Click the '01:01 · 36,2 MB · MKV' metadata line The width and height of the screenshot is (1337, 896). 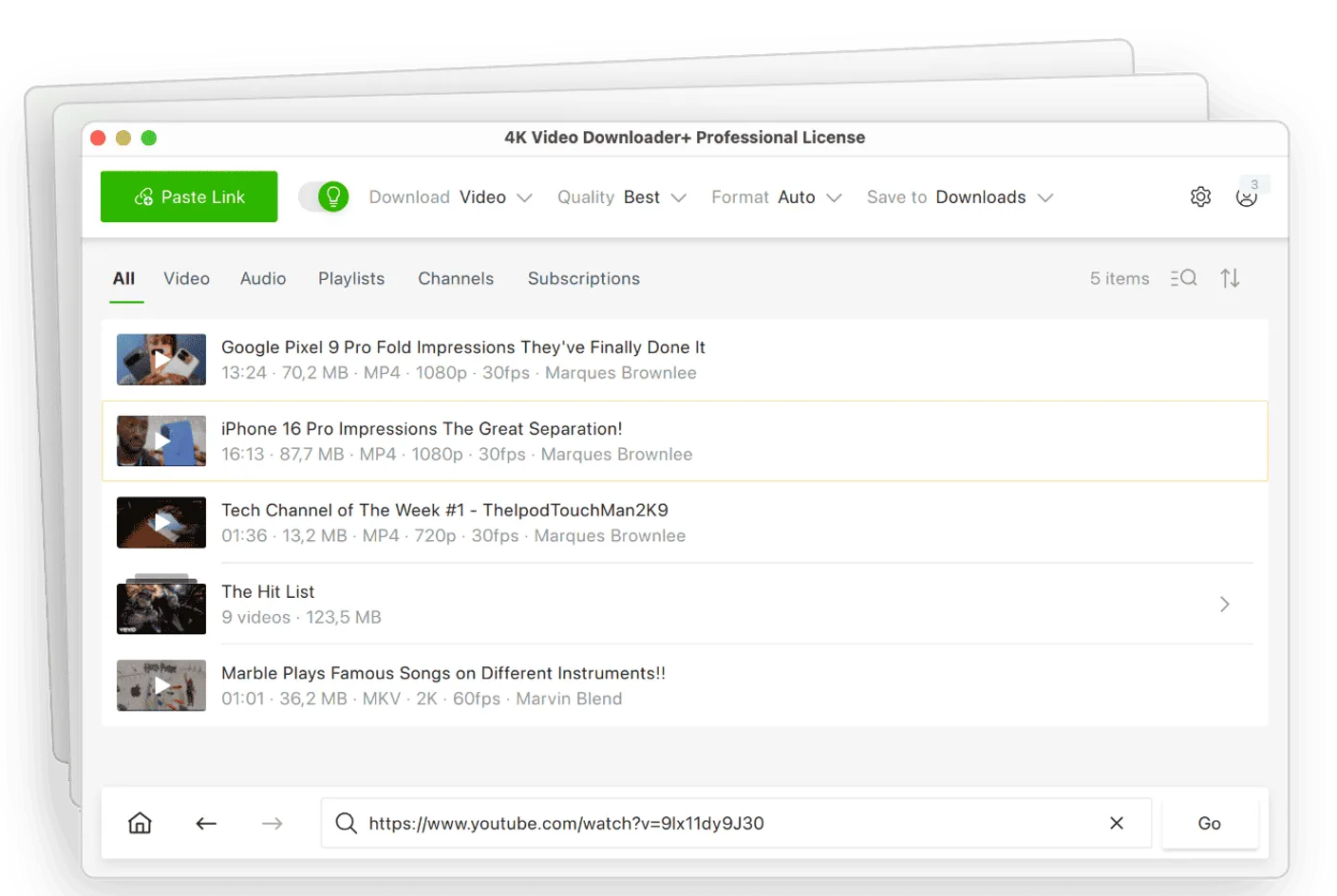422,699
